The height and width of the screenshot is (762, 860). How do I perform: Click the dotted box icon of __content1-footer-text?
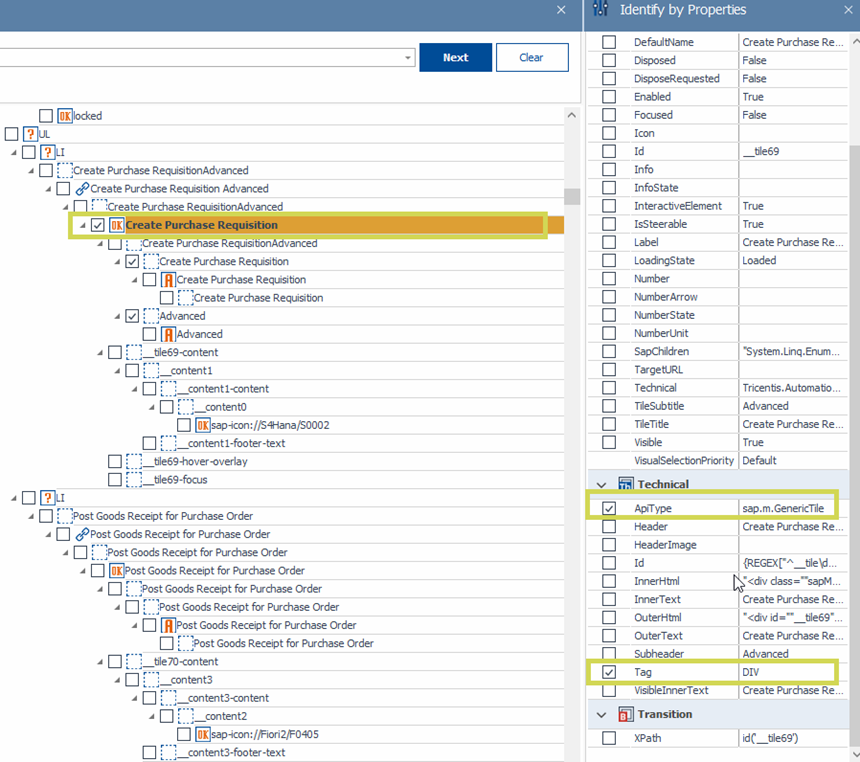(168, 443)
